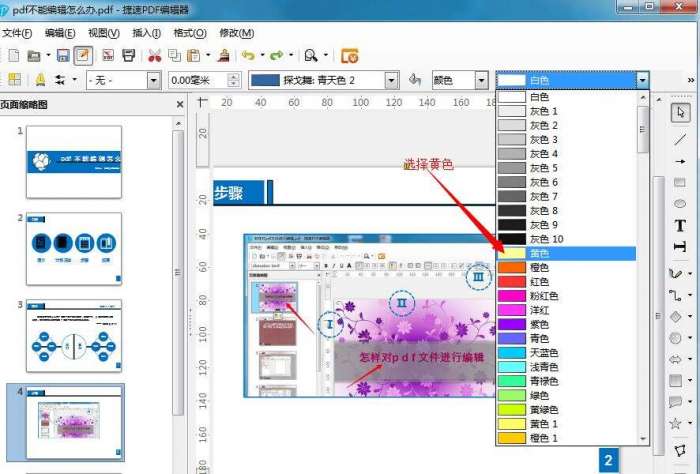The image size is (700, 474).
Task: Click the Cut scissors icon
Action: [154, 56]
